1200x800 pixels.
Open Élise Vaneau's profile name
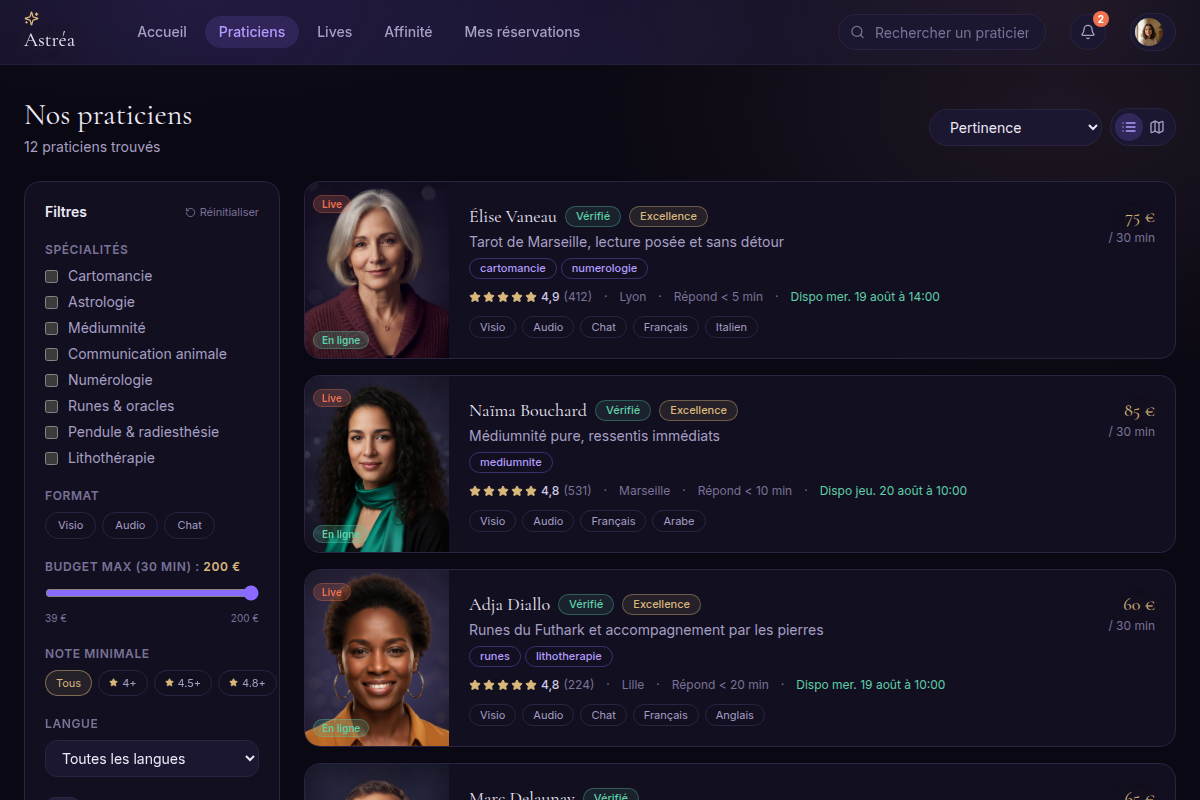(x=513, y=216)
